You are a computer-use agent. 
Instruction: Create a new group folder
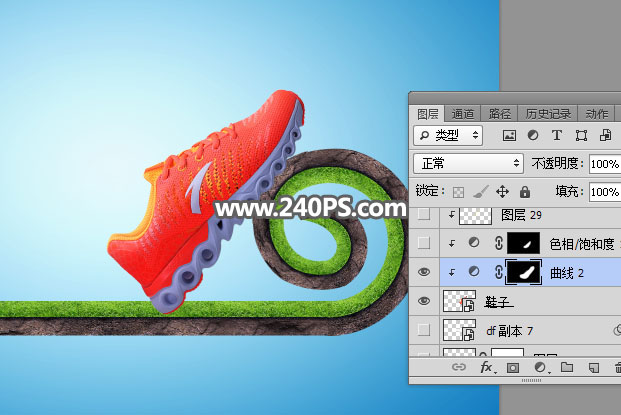[x=567, y=367]
